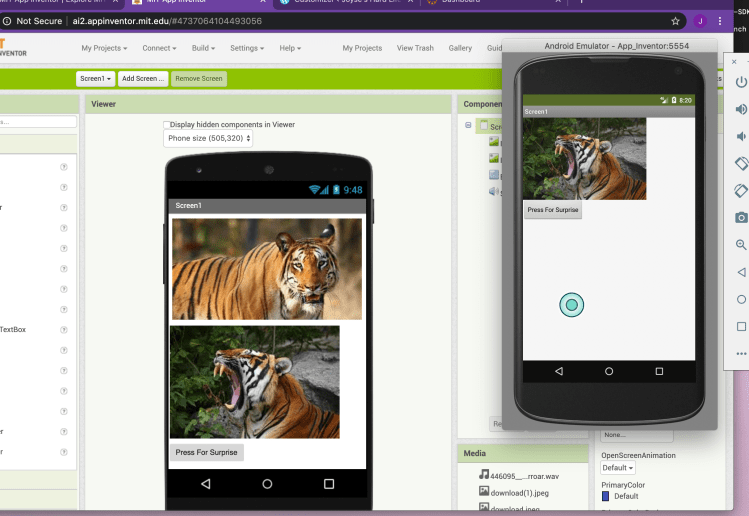Open the Connect menu
This screenshot has width=749, height=516.
point(159,48)
